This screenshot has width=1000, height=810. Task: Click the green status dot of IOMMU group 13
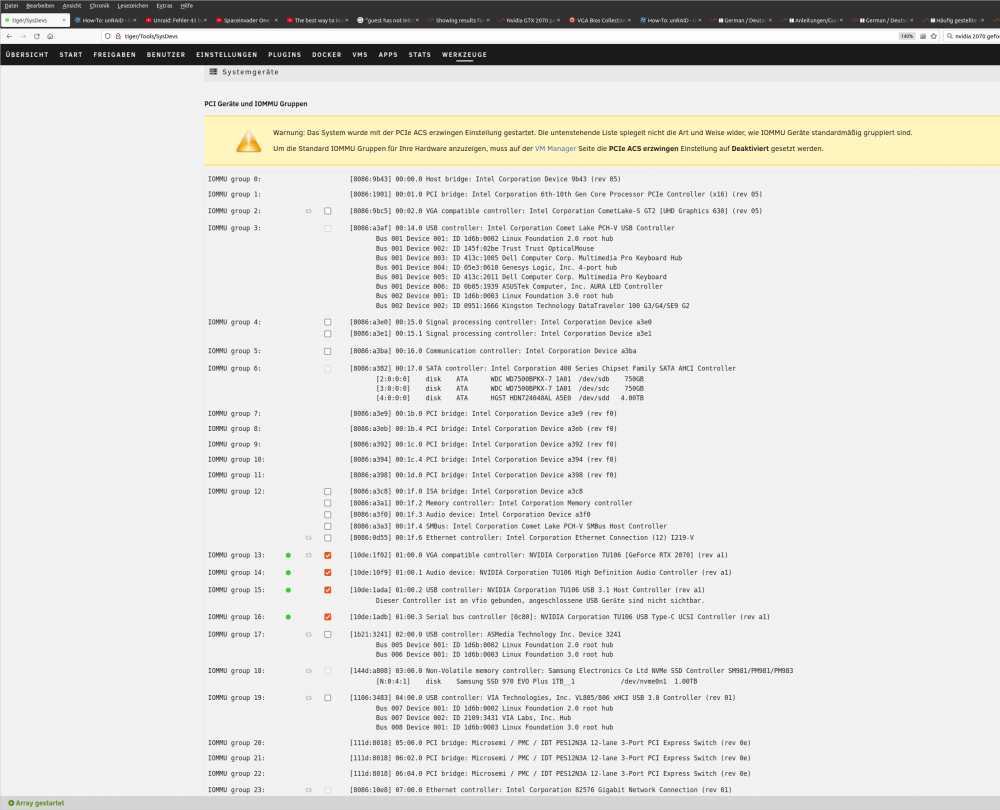click(288, 556)
